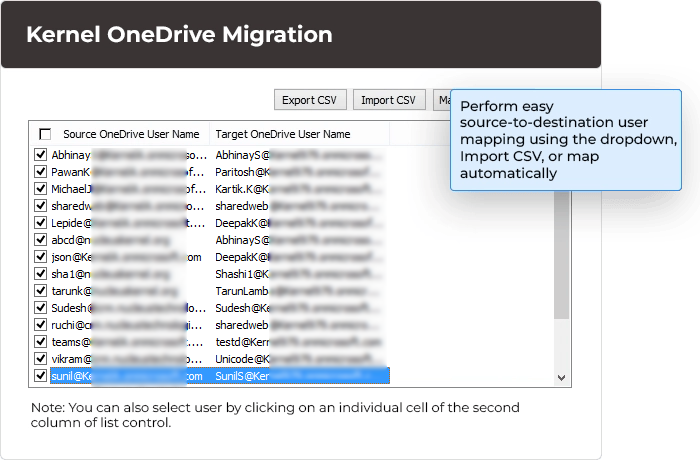Toggle the json@ row checkbox
Viewport: 700px width, 460px height.
(x=41, y=257)
